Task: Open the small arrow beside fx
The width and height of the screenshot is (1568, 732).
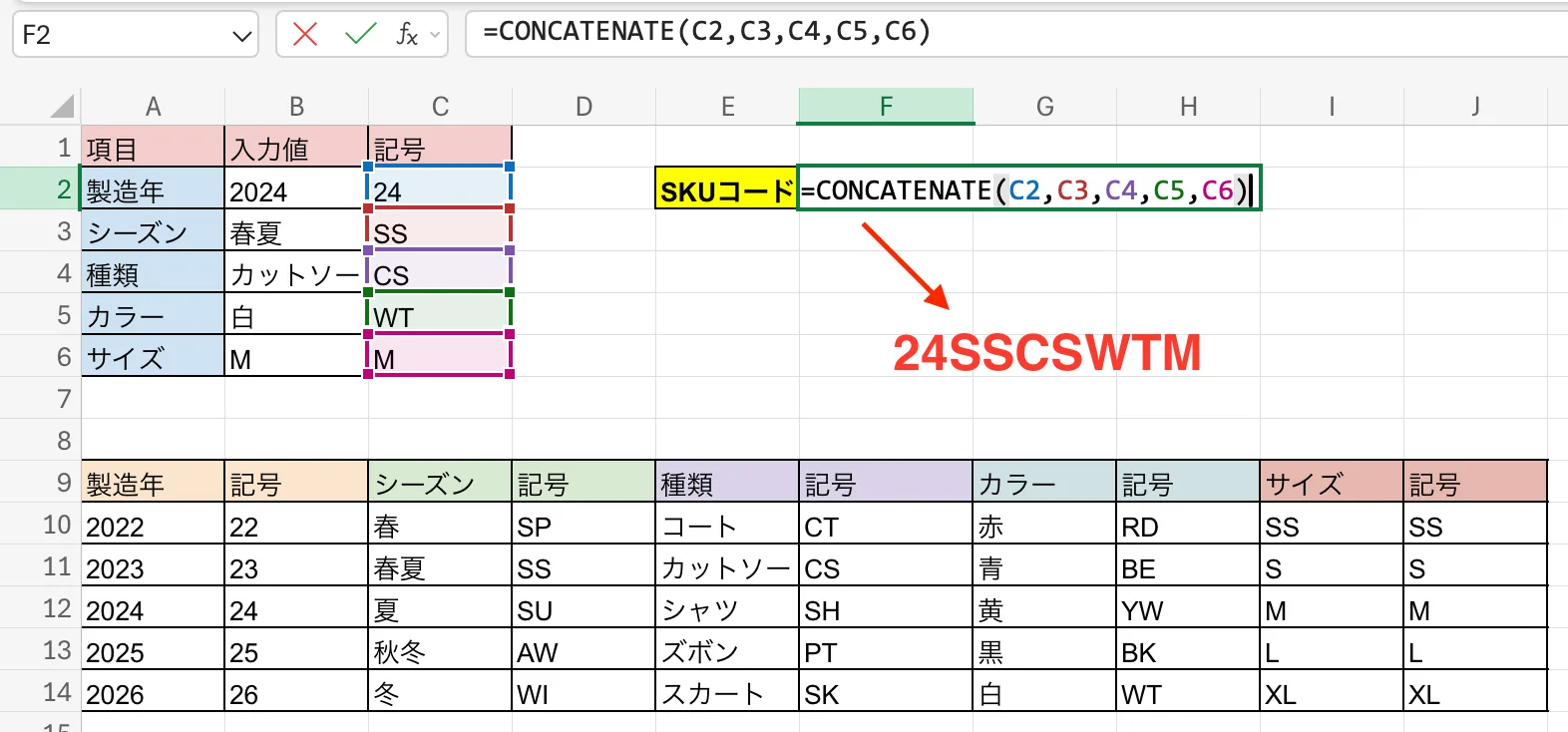Action: [435, 36]
